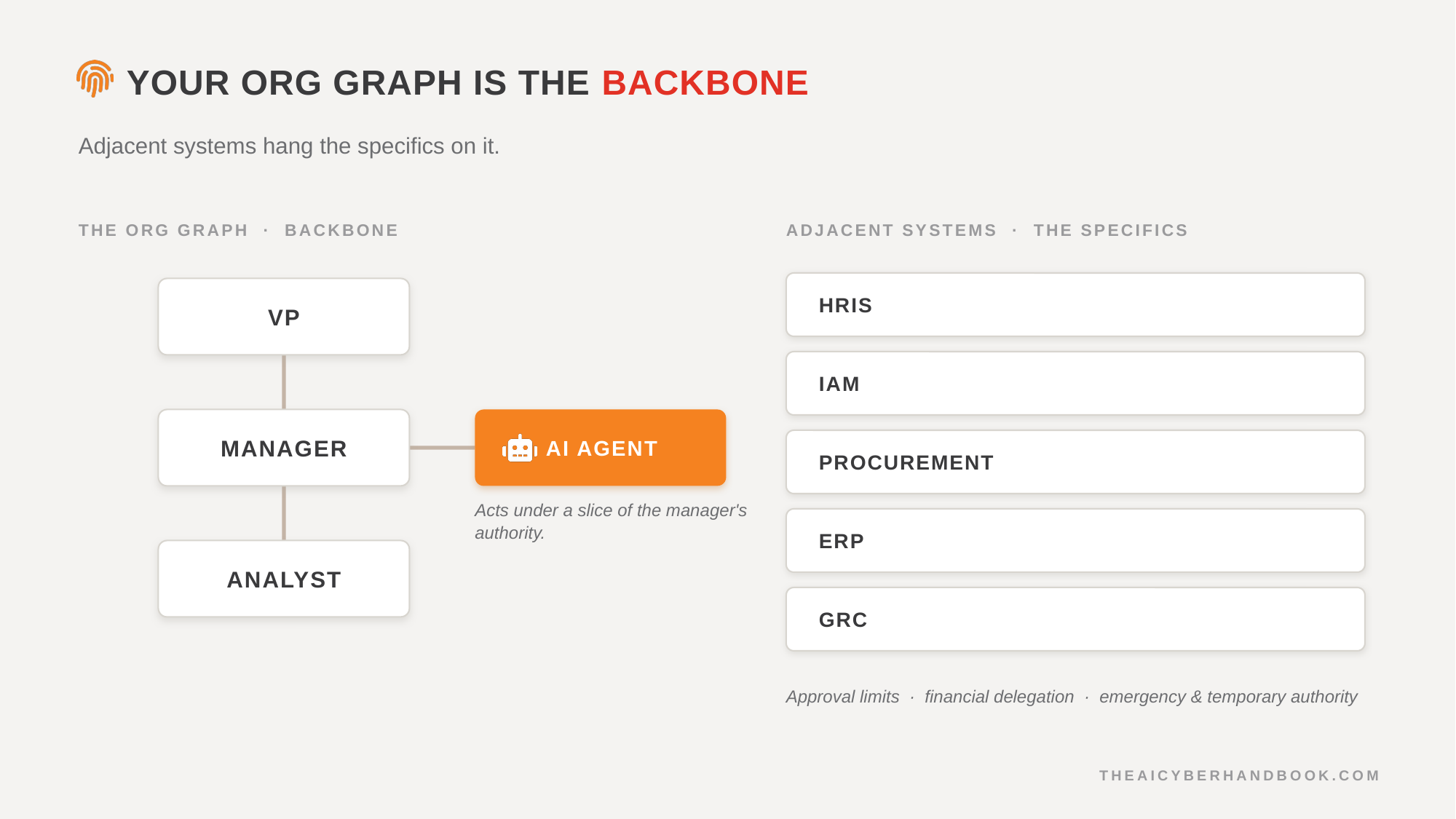
Task: Click the 'Adjacent systems hang the specifics' subtitle
Action: 289,146
